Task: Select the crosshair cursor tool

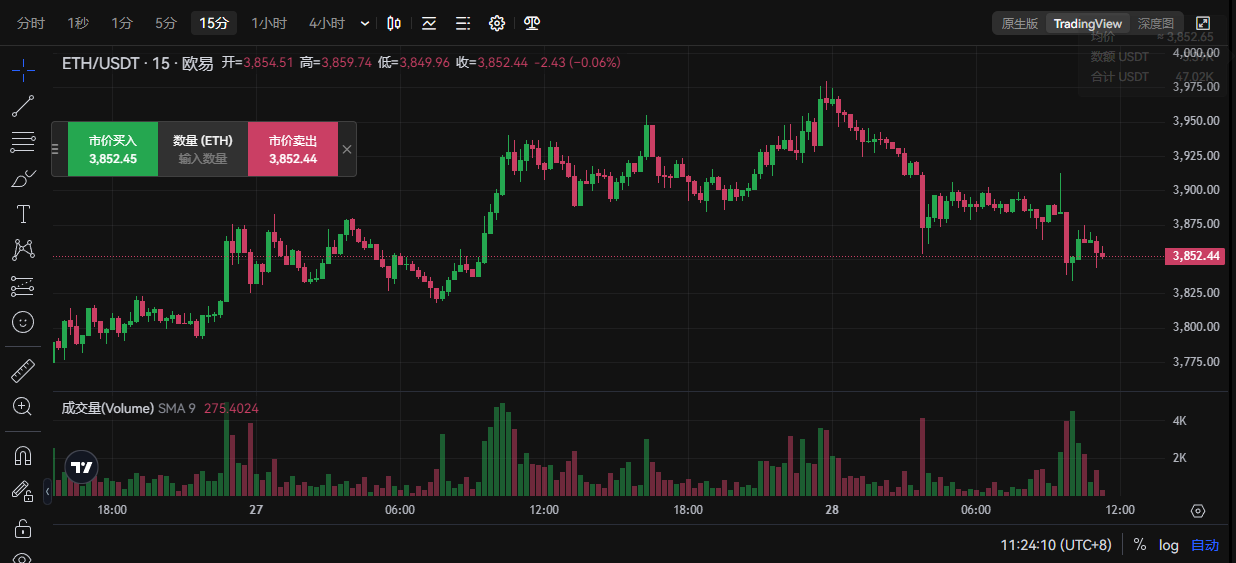Action: (23, 69)
